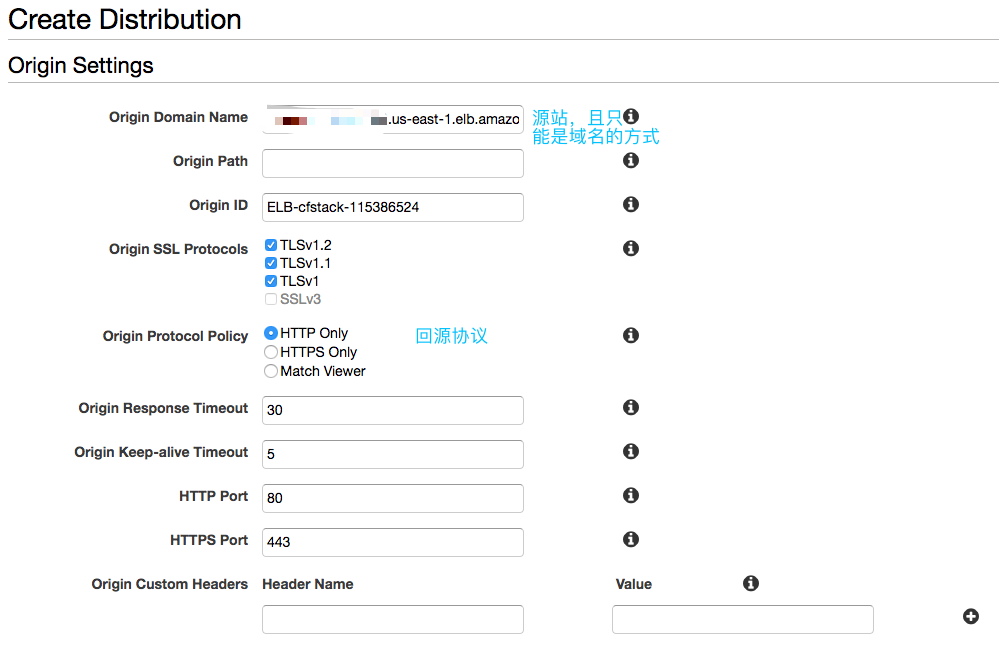Choose Match Viewer protocol policy
999x650 pixels.
tap(271, 371)
